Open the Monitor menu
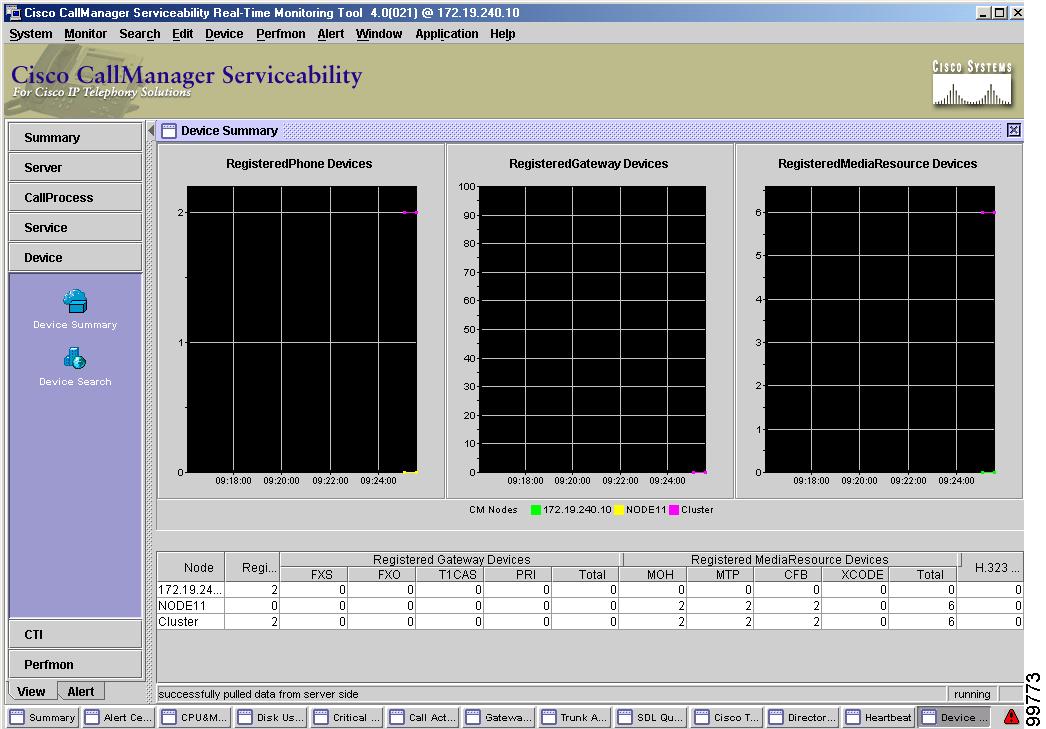1046x729 pixels. click(85, 34)
